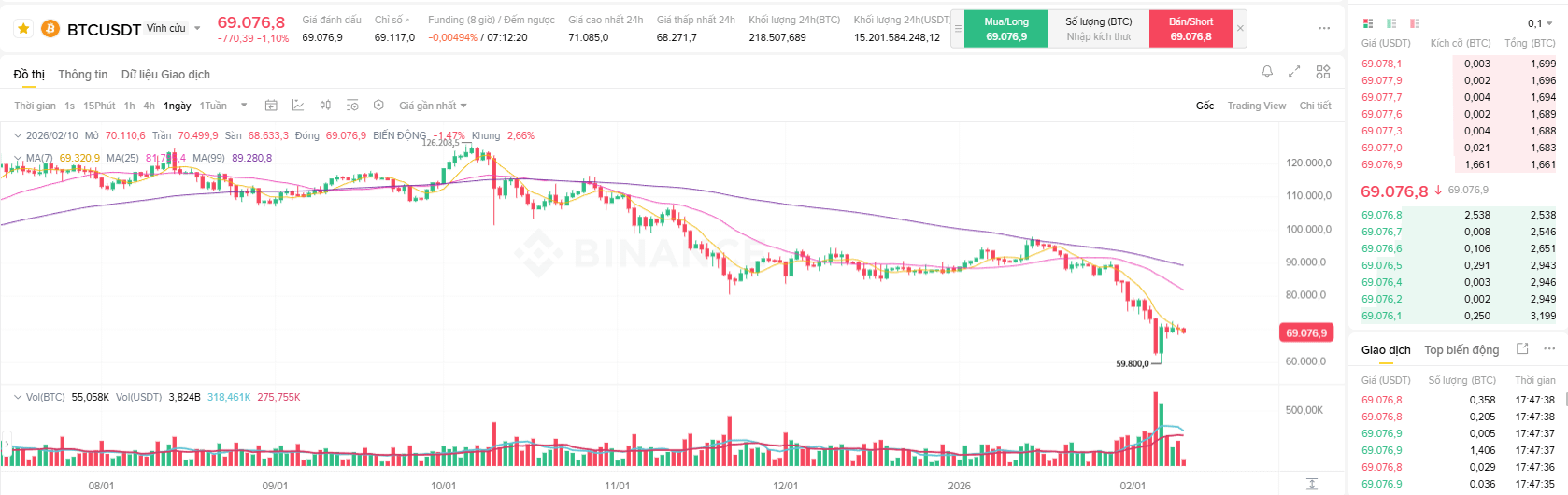Open the calendar date range icon

coord(271,106)
